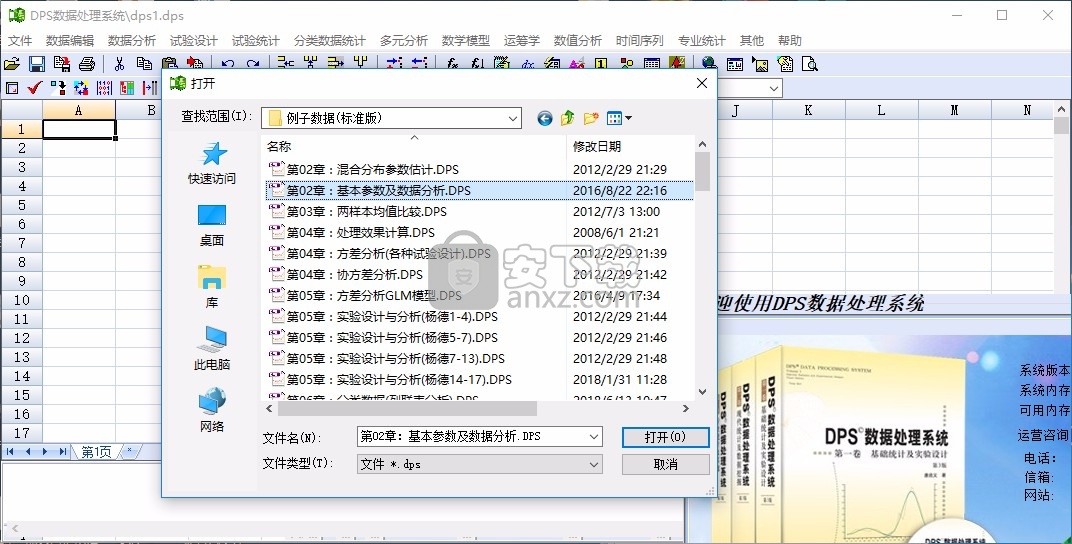Click the save-as document icon
Screen dimensions: 1072x544
click(62, 64)
